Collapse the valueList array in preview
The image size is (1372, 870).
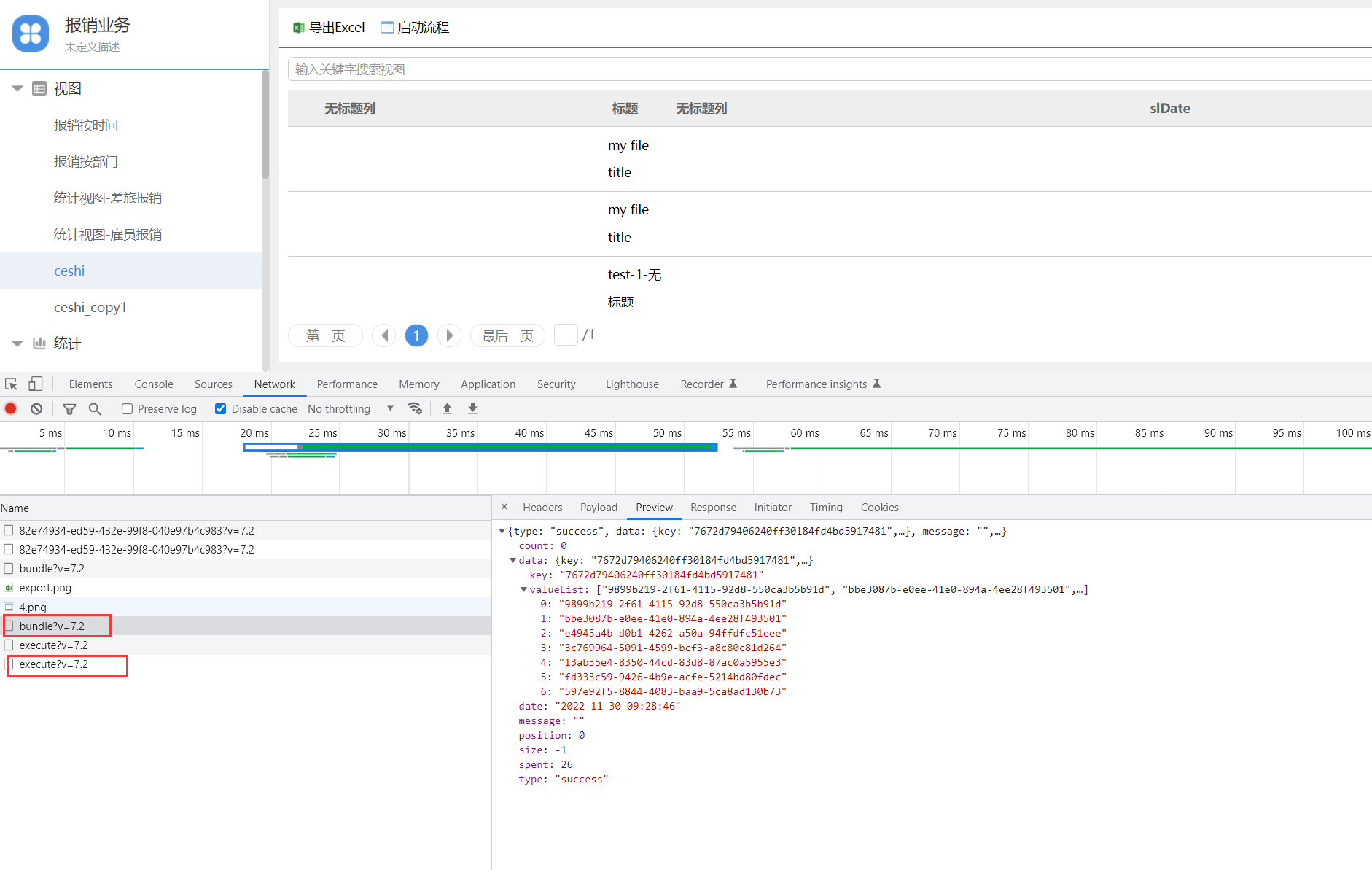[523, 589]
